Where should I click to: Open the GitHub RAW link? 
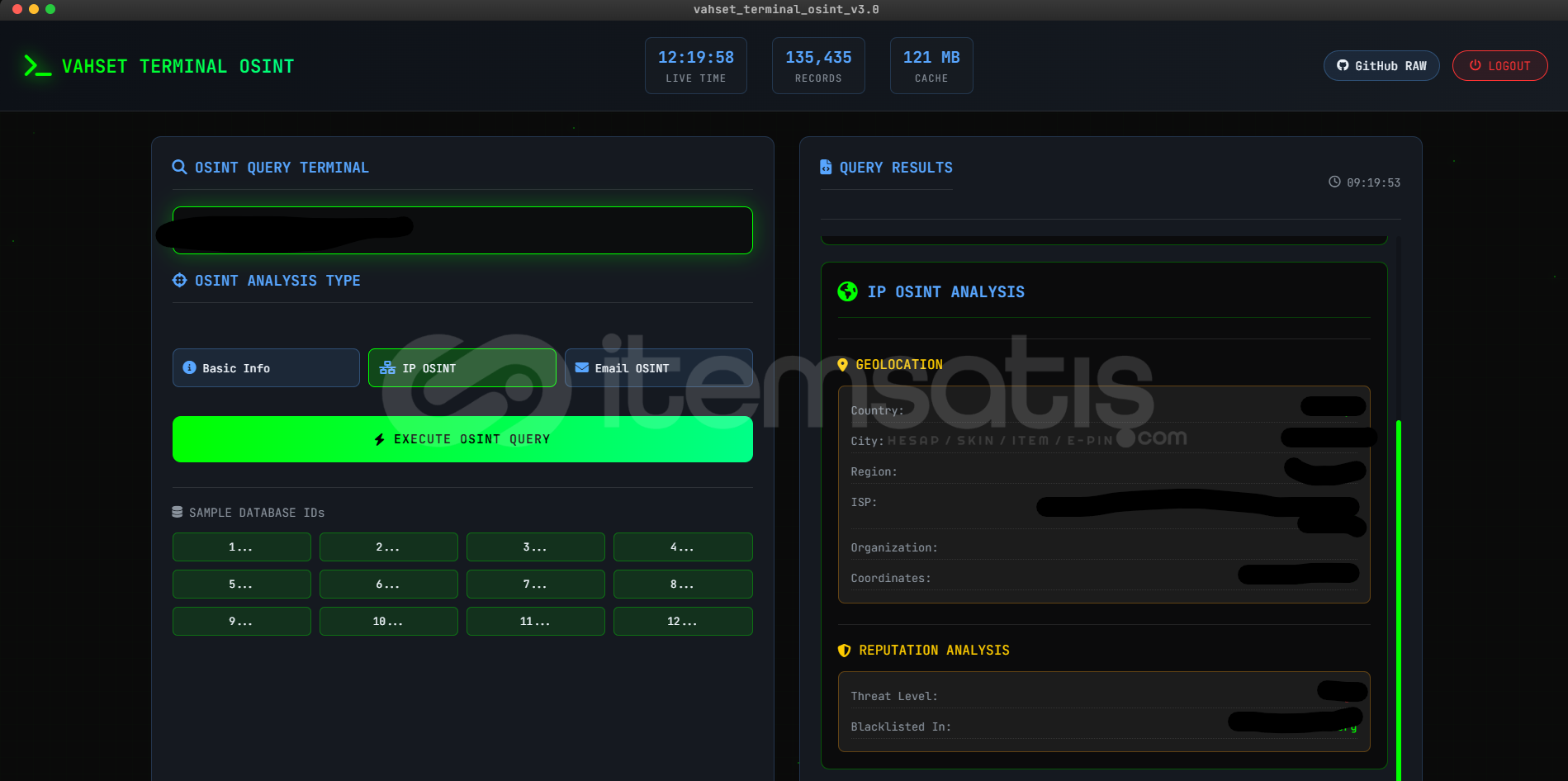(x=1381, y=65)
